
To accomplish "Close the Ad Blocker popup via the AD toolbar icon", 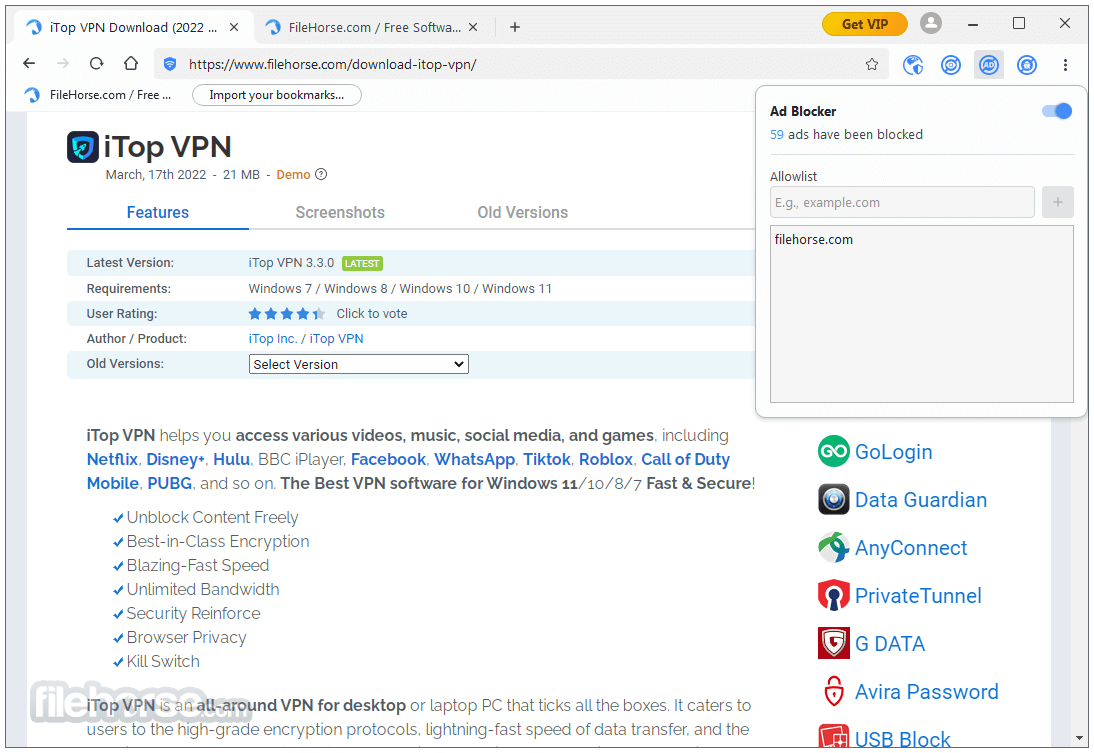I will tap(989, 65).
